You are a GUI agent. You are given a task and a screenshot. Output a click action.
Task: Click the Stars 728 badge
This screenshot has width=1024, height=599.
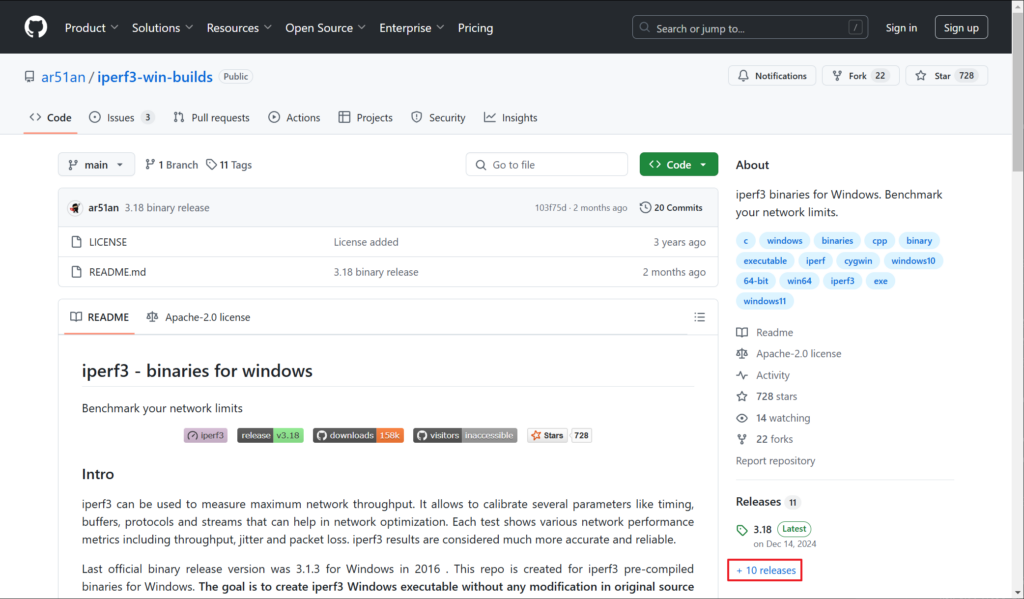tap(559, 435)
